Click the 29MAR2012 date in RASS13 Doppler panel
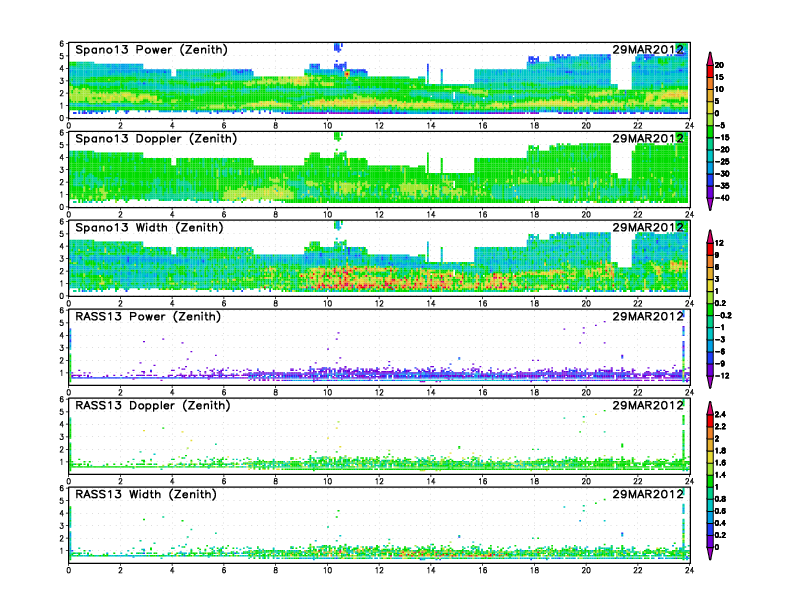Screen dimensions: 792x612 pos(648,405)
